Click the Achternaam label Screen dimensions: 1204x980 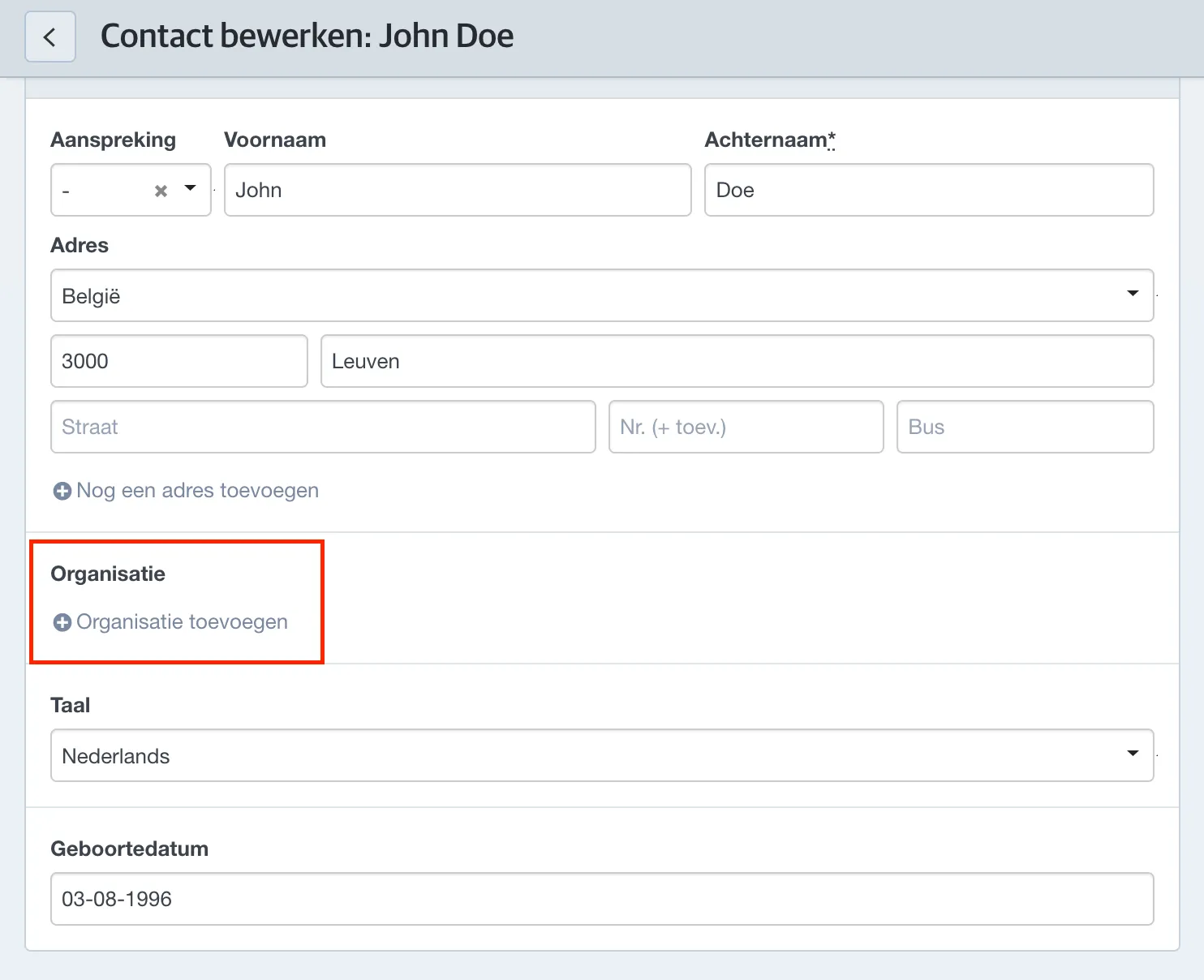[x=769, y=140]
